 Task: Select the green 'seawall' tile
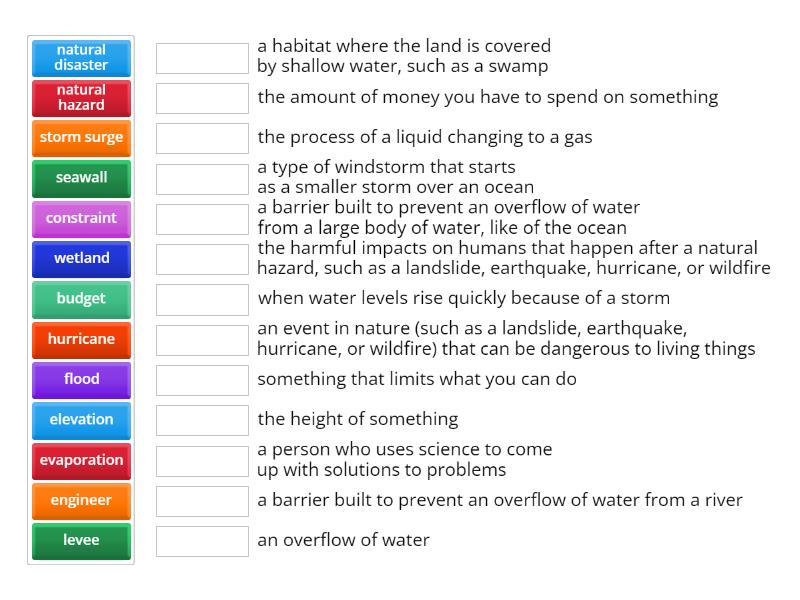click(81, 178)
